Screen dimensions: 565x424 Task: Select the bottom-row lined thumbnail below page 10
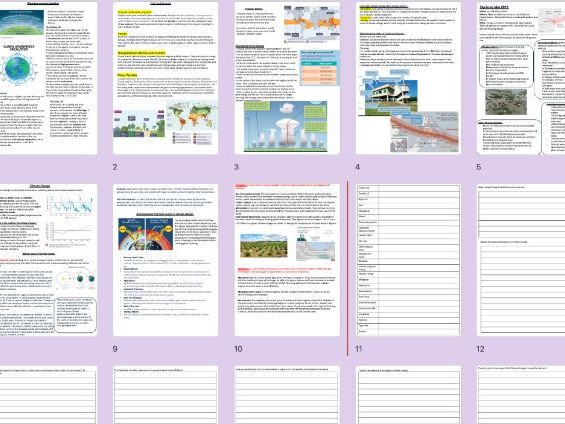tap(287, 395)
